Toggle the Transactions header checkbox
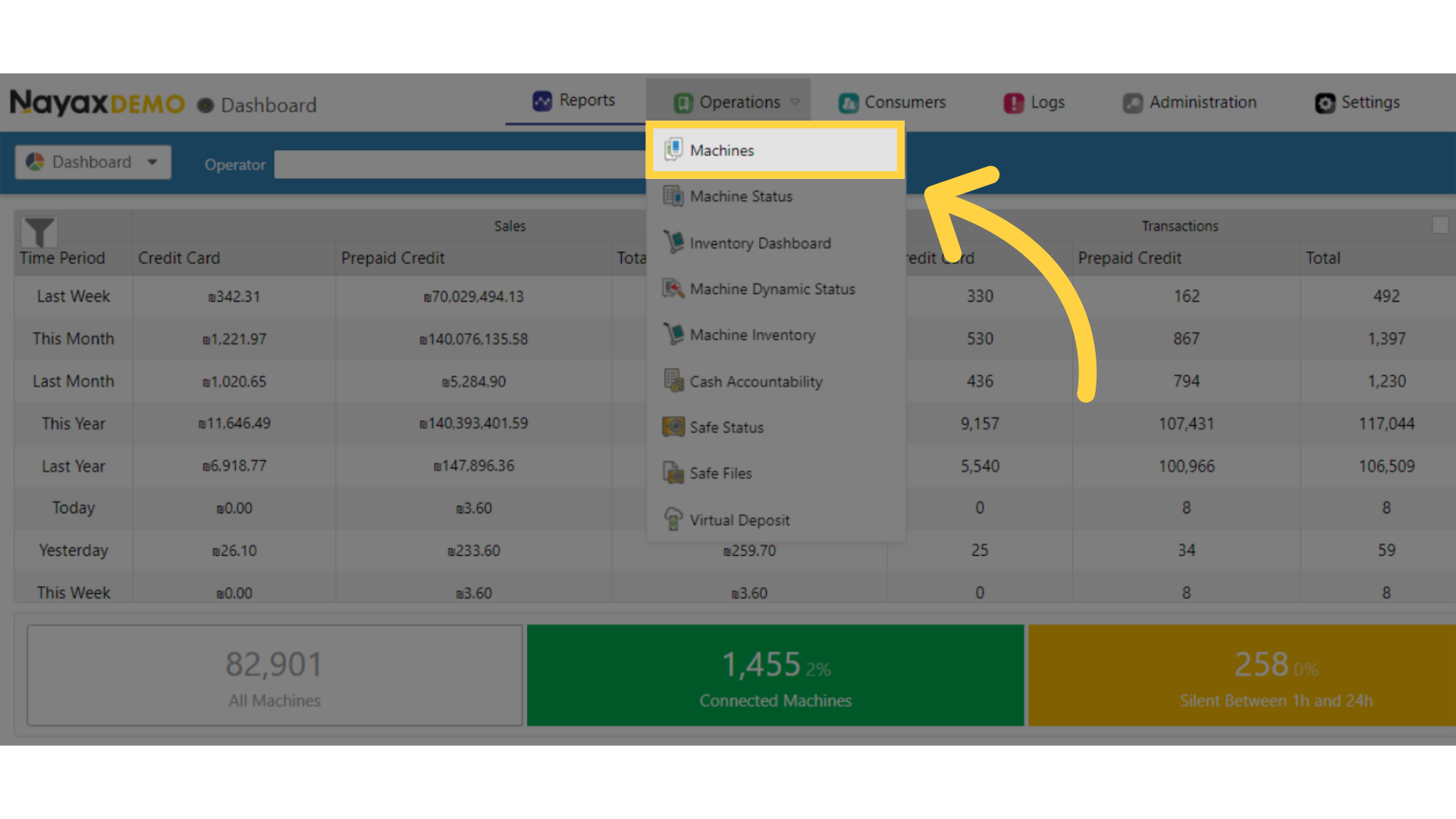 [1440, 225]
